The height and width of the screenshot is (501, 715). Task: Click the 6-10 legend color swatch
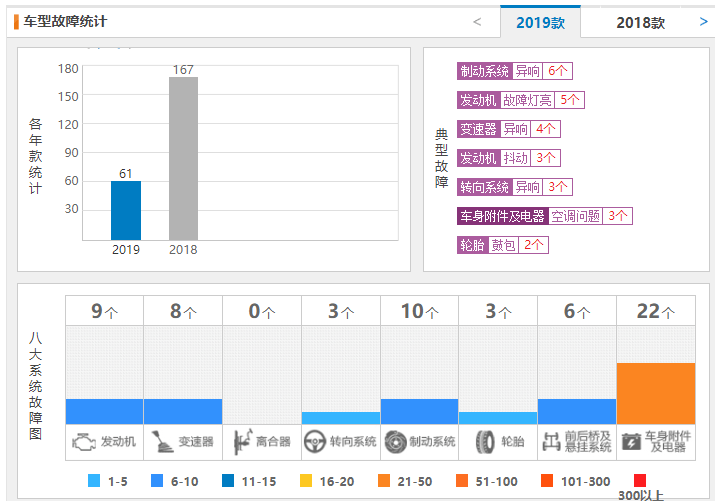tap(156, 480)
